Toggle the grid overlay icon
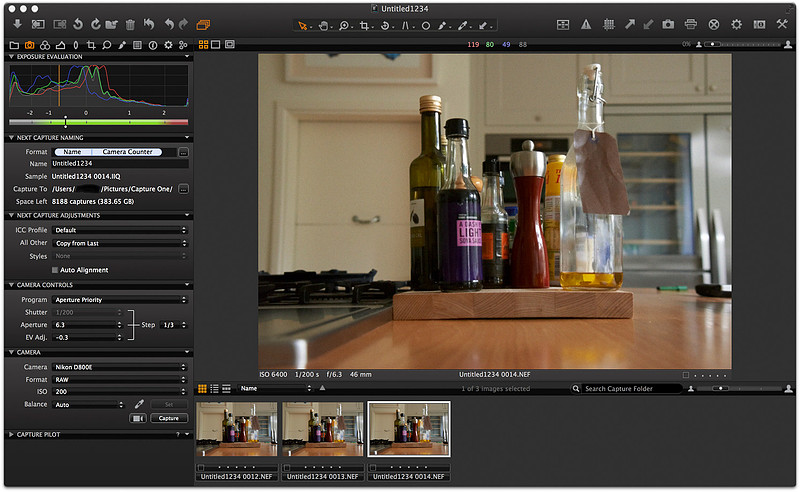The image size is (800, 492). pos(608,23)
